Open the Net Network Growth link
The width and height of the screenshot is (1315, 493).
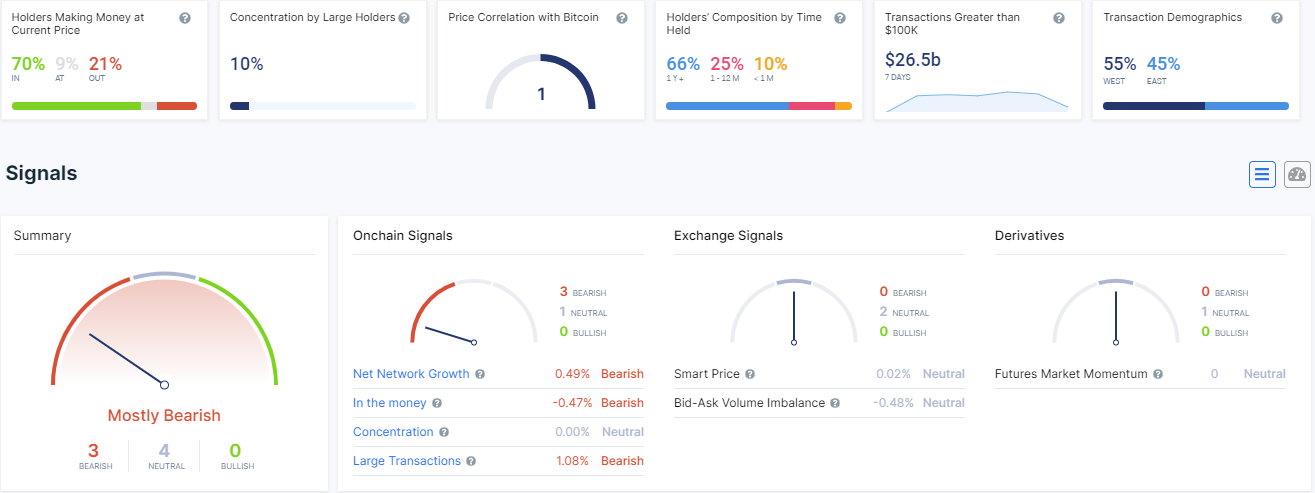click(411, 374)
